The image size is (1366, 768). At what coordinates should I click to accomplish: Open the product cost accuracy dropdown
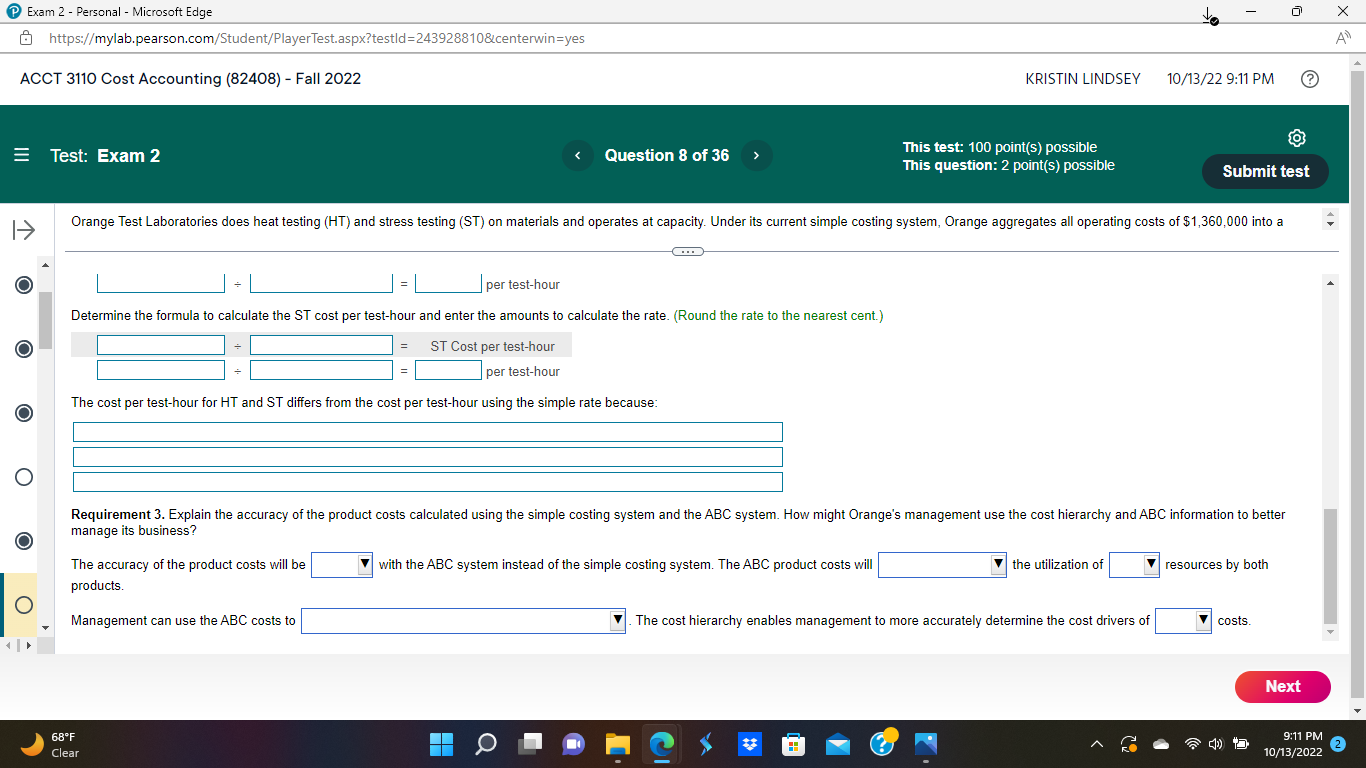click(x=340, y=564)
